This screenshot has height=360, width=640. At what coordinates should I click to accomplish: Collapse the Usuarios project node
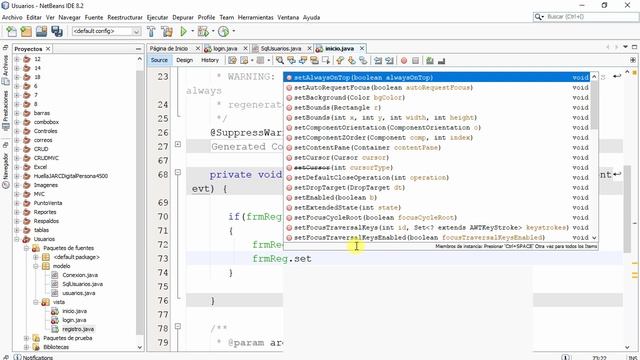17,239
